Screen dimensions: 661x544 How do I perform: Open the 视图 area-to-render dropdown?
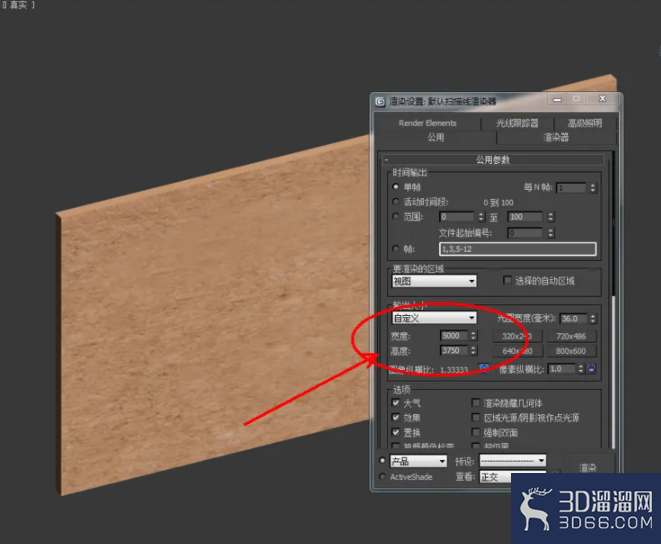point(434,281)
